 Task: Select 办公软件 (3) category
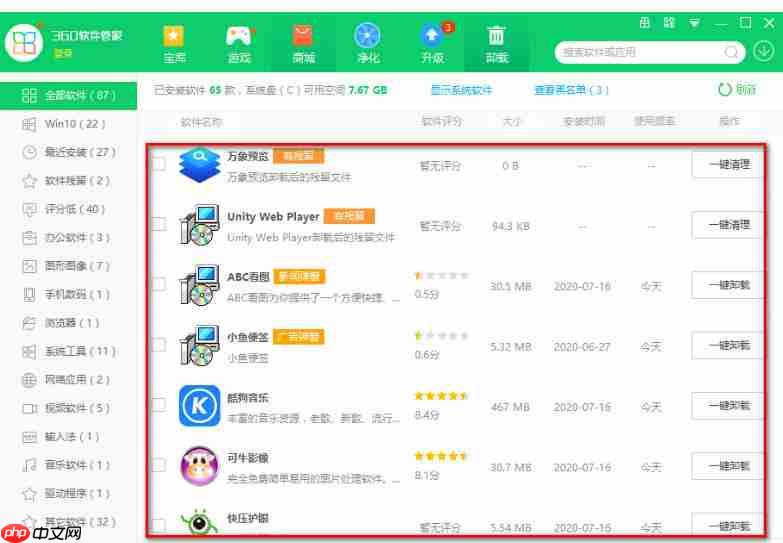coord(68,237)
